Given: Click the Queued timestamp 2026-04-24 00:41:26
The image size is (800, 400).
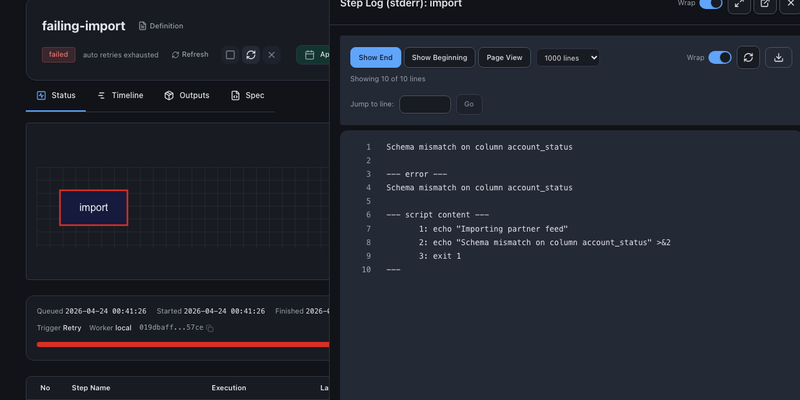Looking at the screenshot, I should tap(106, 311).
